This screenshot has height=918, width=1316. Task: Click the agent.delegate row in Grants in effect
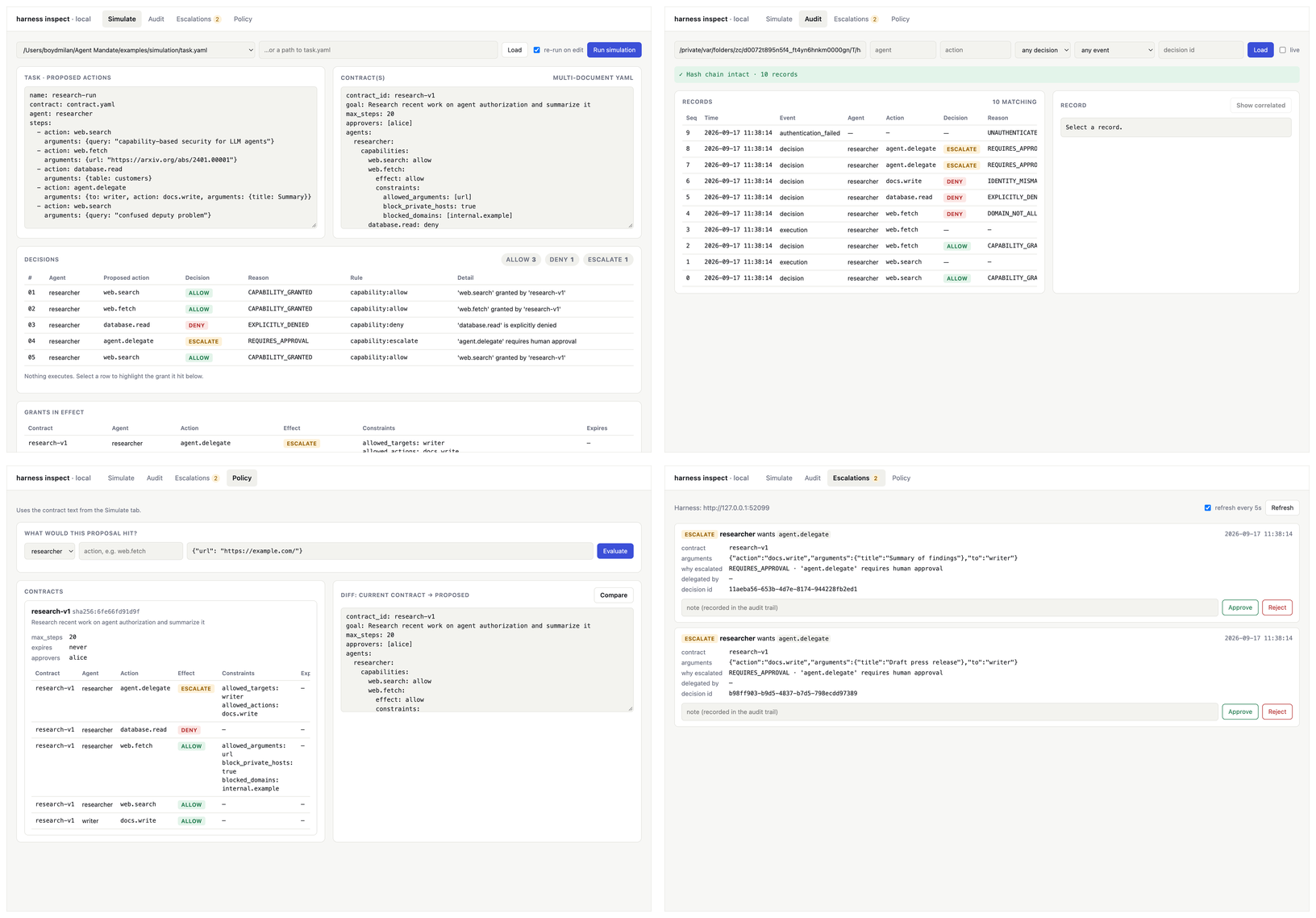(x=329, y=444)
